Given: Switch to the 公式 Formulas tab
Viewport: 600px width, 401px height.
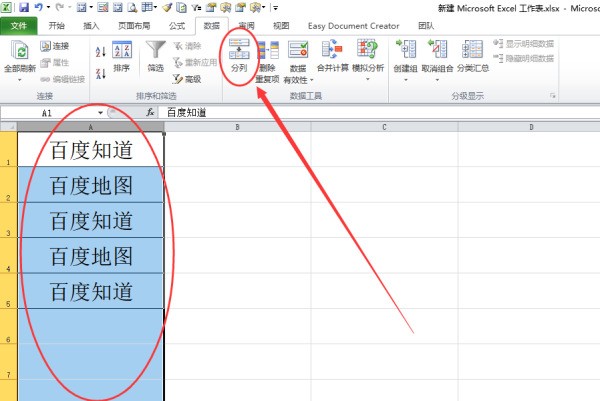Looking at the screenshot, I should point(177,26).
